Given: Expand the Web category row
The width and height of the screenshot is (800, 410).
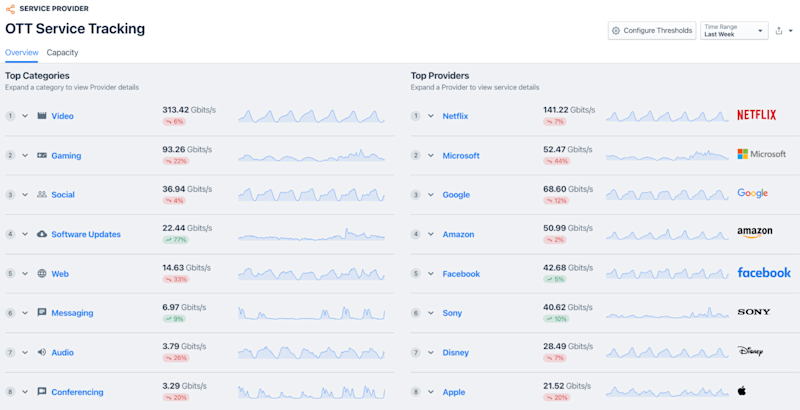Looking at the screenshot, I should [x=25, y=273].
